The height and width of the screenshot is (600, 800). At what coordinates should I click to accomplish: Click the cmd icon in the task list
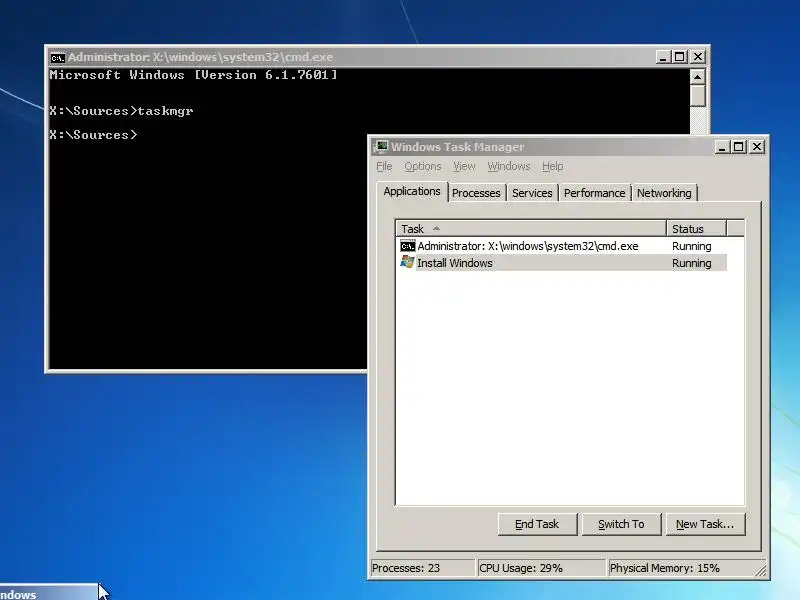tap(407, 246)
